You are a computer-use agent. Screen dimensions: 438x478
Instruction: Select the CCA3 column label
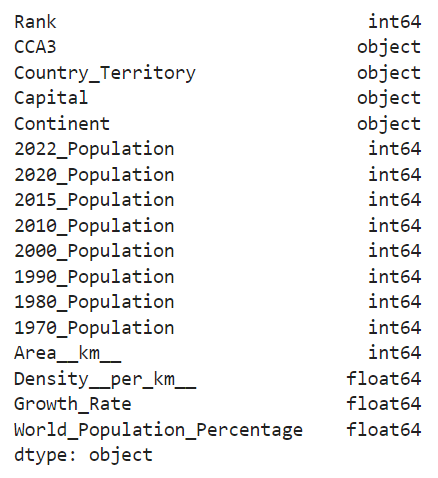[x=35, y=47]
